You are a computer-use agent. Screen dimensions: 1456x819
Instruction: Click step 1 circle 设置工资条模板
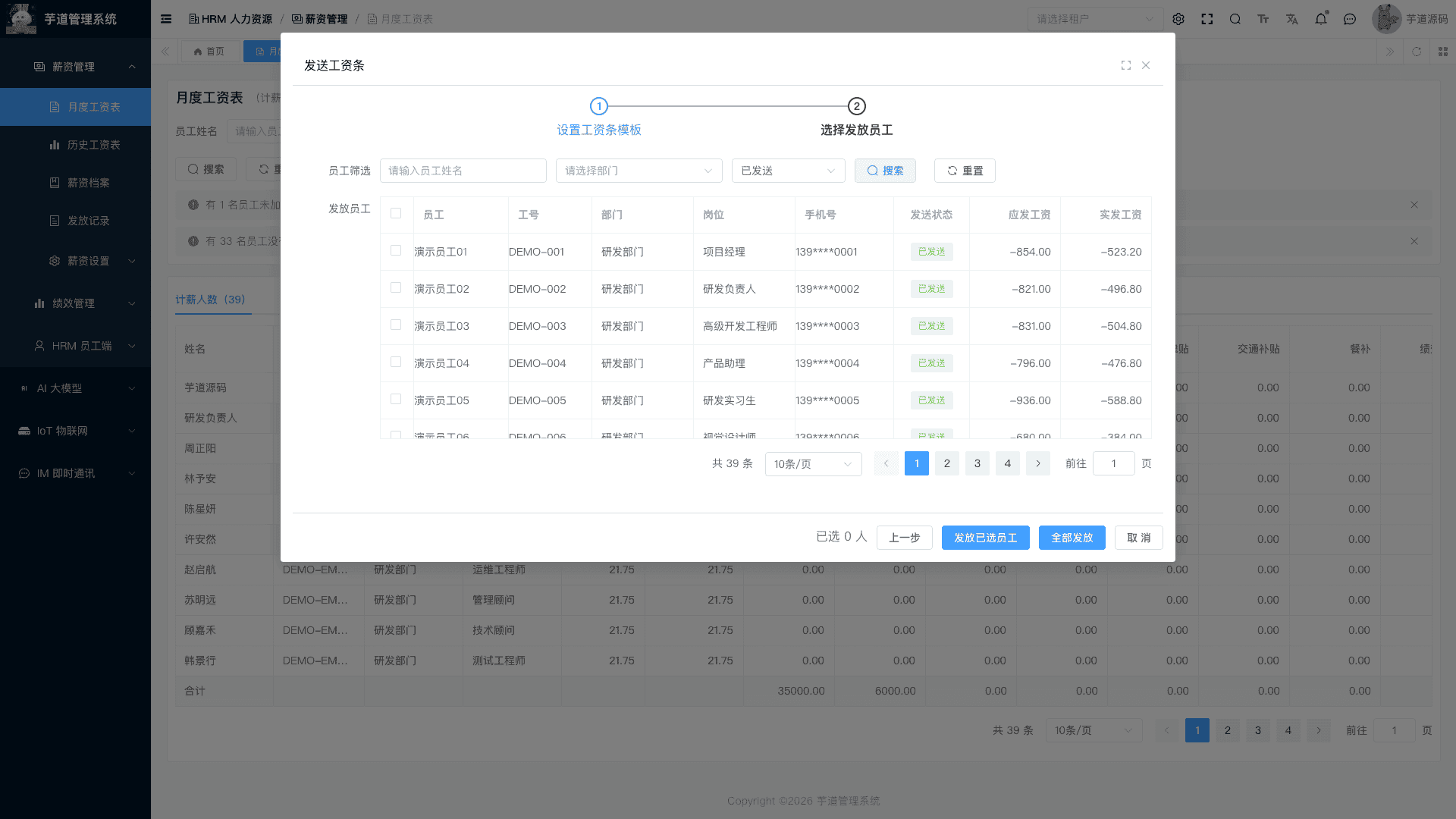pyautogui.click(x=599, y=106)
